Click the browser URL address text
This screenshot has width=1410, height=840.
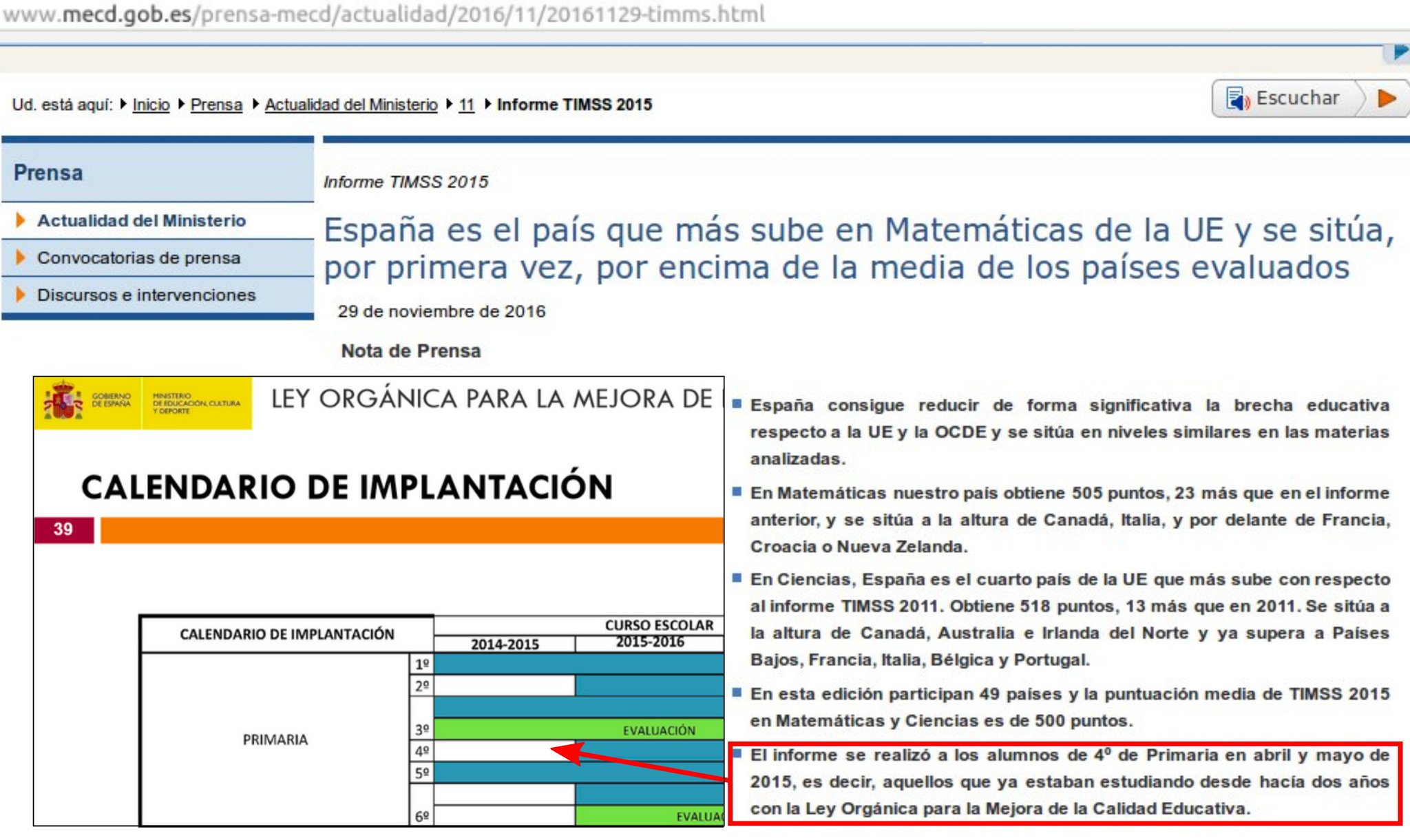pos(383,14)
